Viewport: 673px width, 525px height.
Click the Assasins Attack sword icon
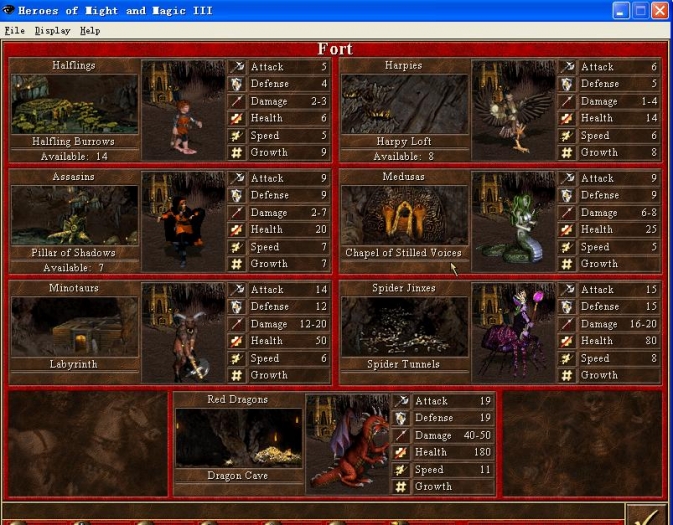click(236, 178)
